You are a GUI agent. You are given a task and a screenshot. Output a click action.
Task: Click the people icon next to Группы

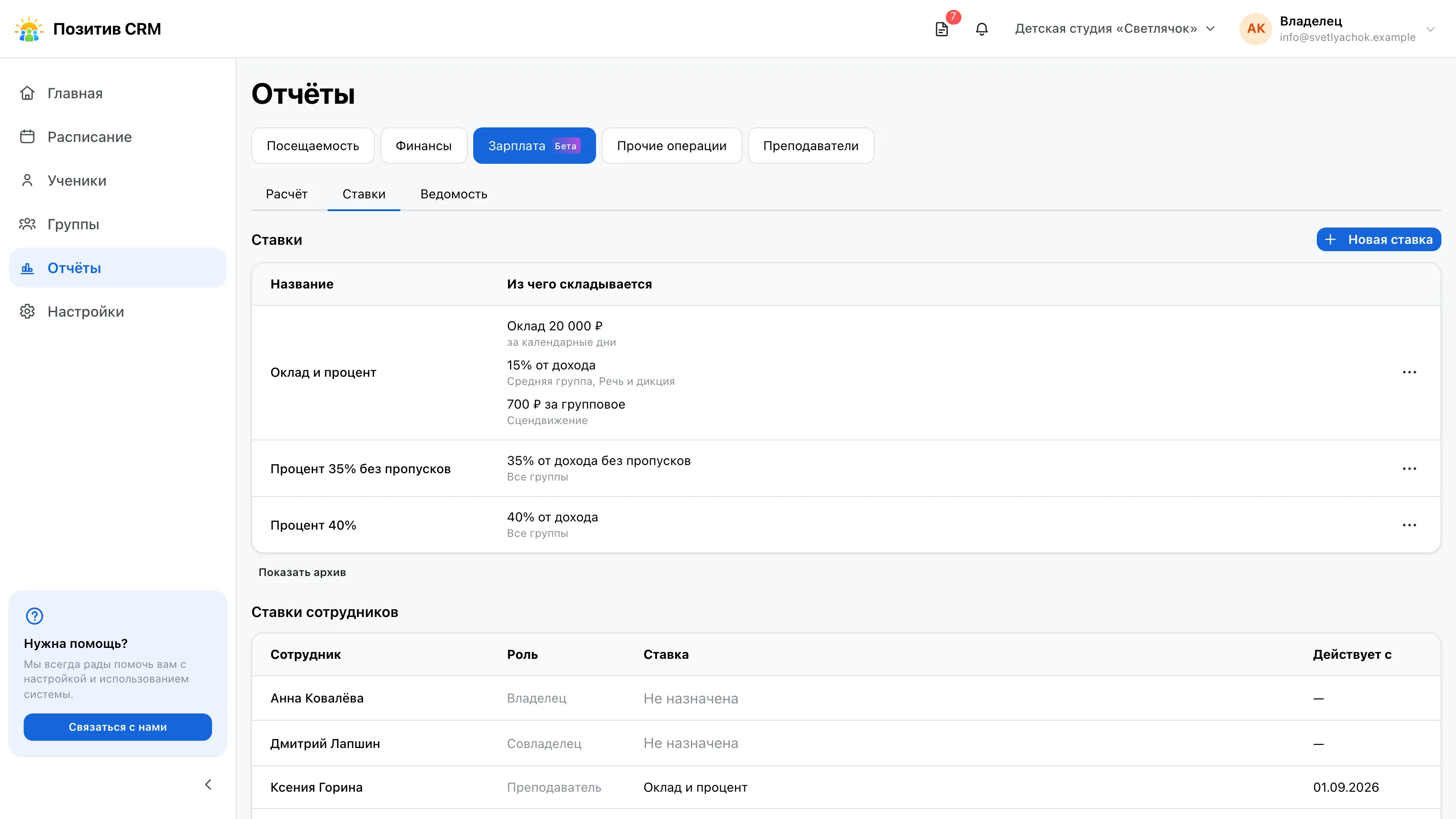(27, 224)
